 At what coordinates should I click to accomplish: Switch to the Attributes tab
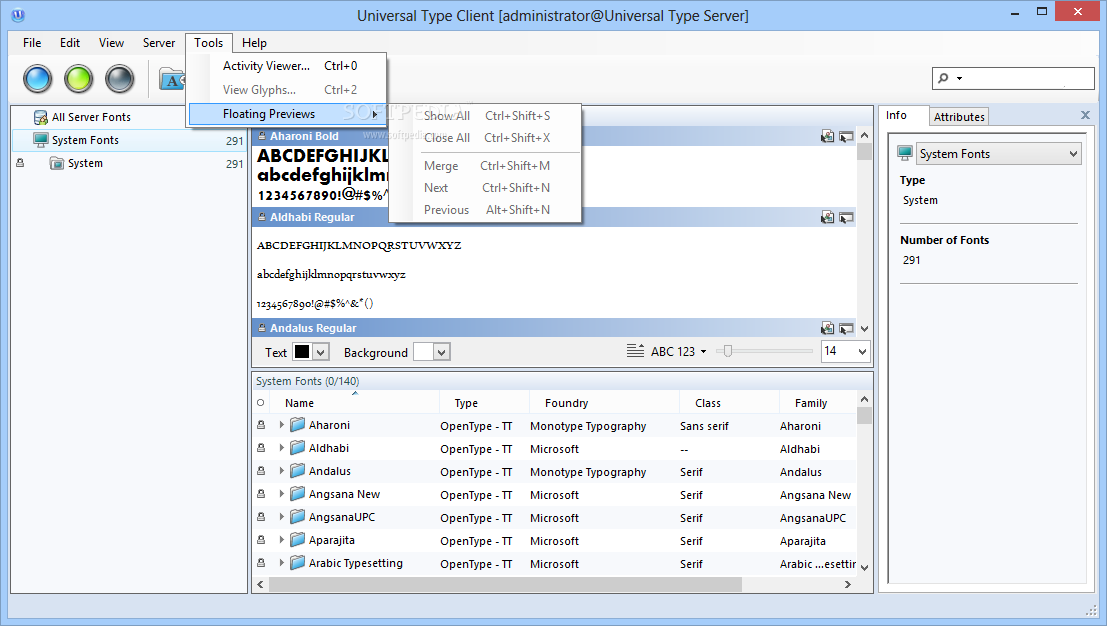(x=959, y=116)
